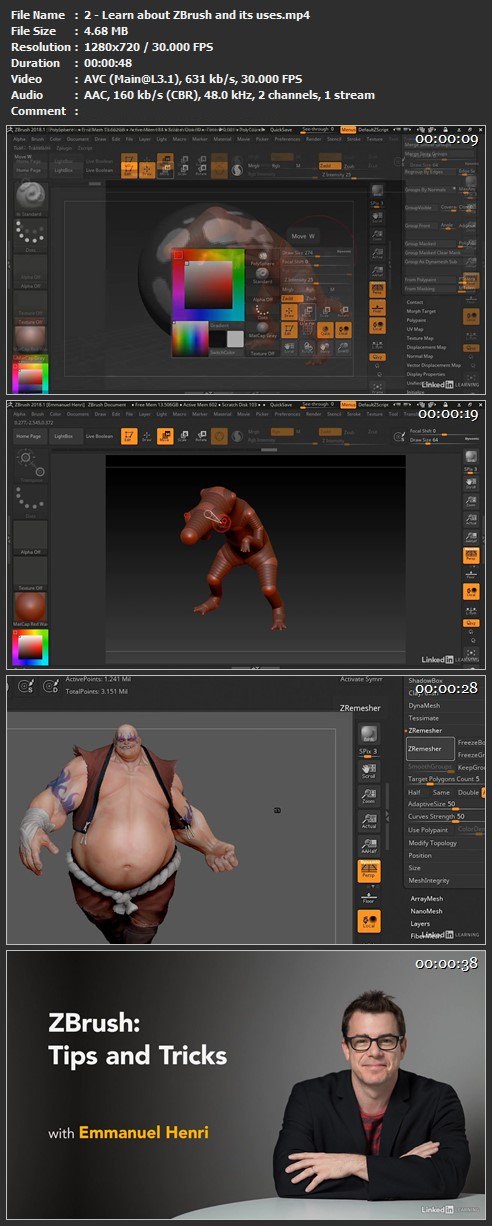
Task: Click orange Edit mode icon in 00:00:19 frame
Action: point(129,436)
